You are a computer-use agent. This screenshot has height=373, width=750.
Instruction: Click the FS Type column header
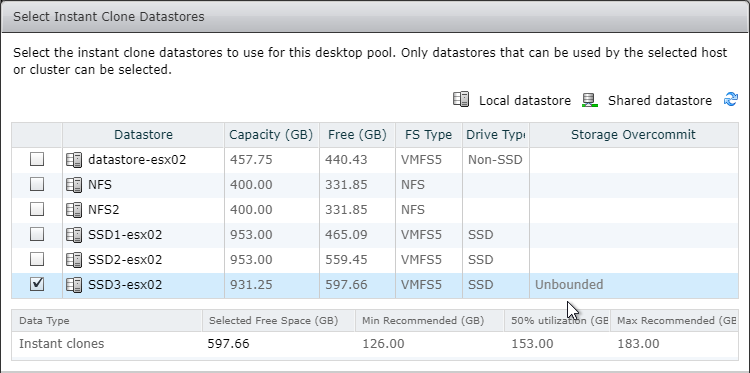point(429,135)
